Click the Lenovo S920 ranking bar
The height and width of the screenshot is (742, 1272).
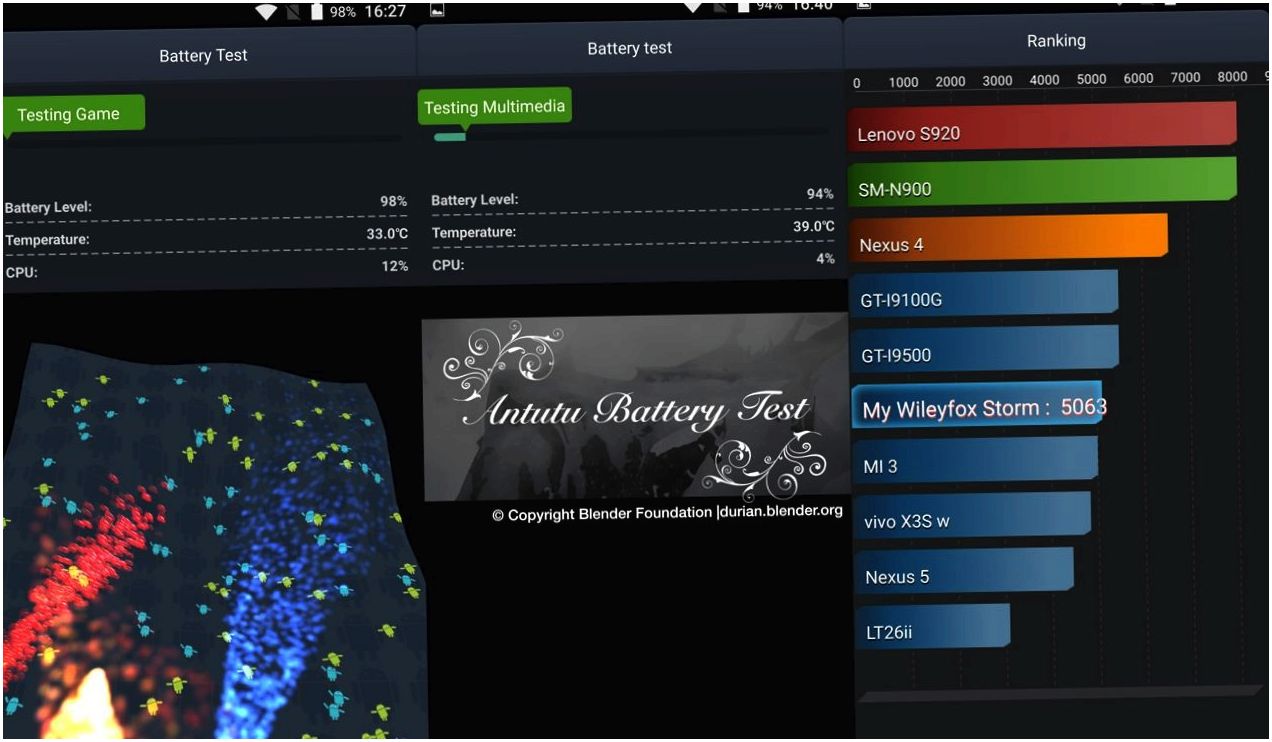click(1042, 126)
